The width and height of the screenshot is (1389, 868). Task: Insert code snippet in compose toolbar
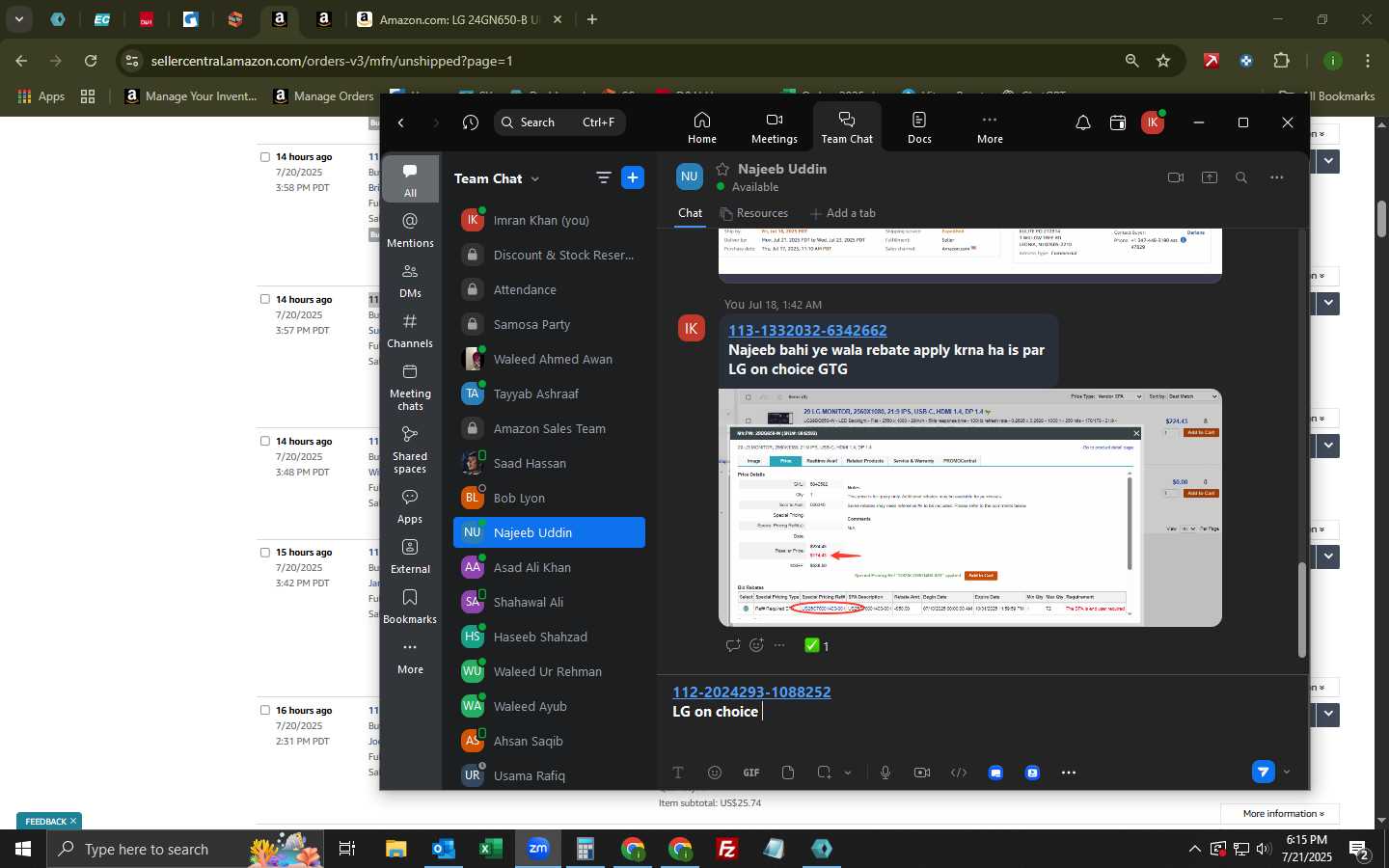959,773
